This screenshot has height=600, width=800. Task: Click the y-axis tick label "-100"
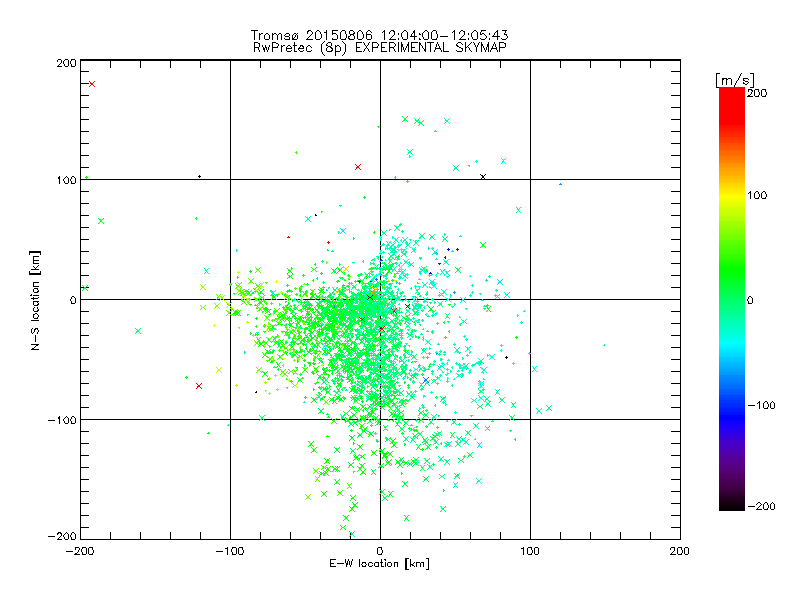[x=62, y=420]
